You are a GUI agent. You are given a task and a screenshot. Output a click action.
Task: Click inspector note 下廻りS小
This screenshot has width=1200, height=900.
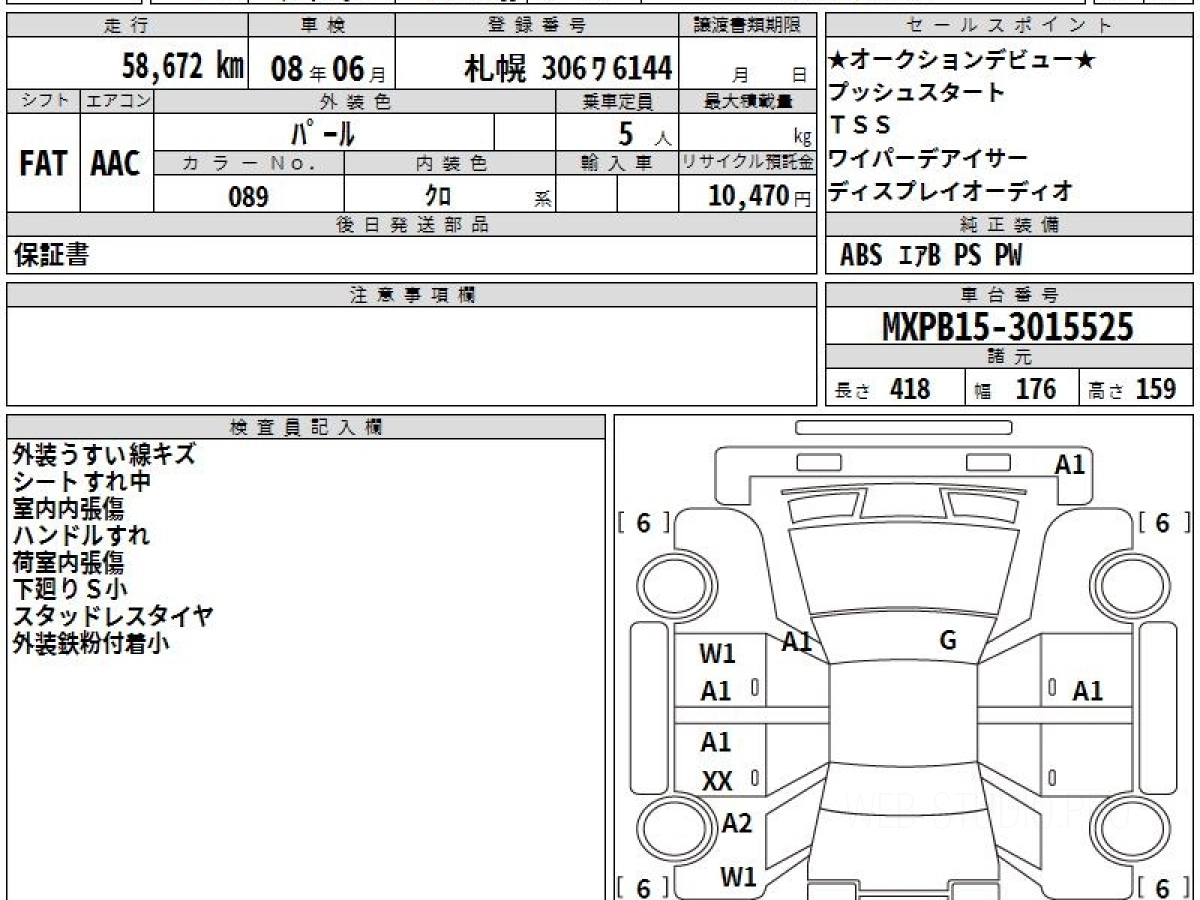(x=70, y=589)
